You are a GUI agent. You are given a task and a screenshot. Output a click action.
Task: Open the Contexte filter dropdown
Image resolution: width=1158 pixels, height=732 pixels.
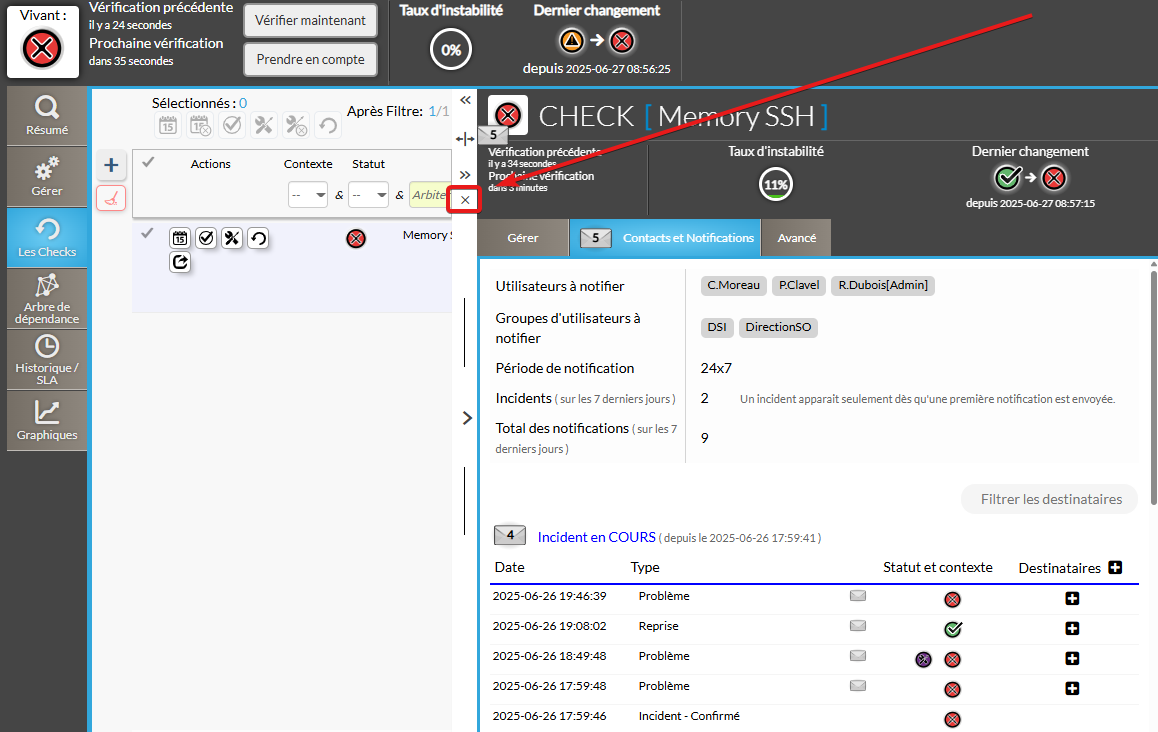coord(308,195)
